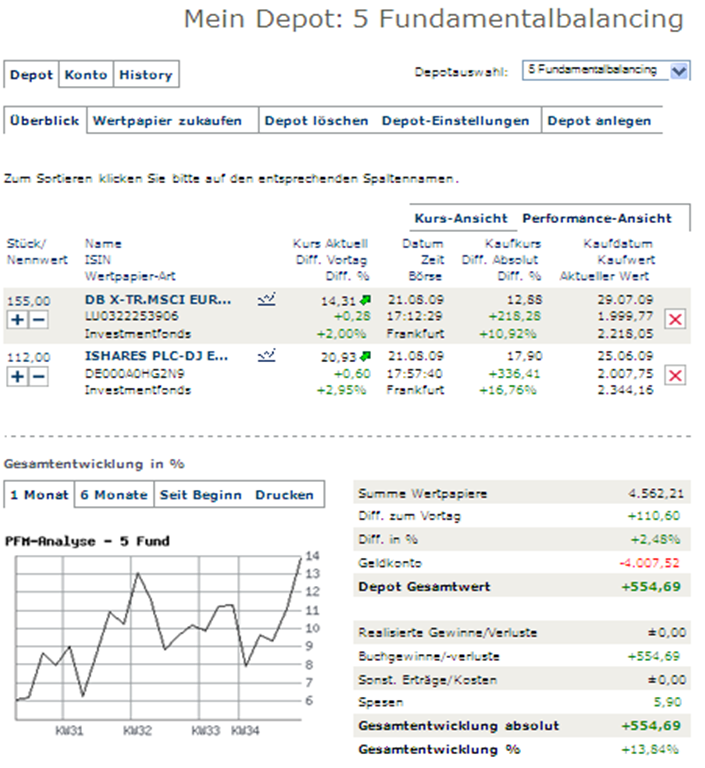Switch to Performance-Ansicht view
The width and height of the screenshot is (705, 768).
click(597, 218)
